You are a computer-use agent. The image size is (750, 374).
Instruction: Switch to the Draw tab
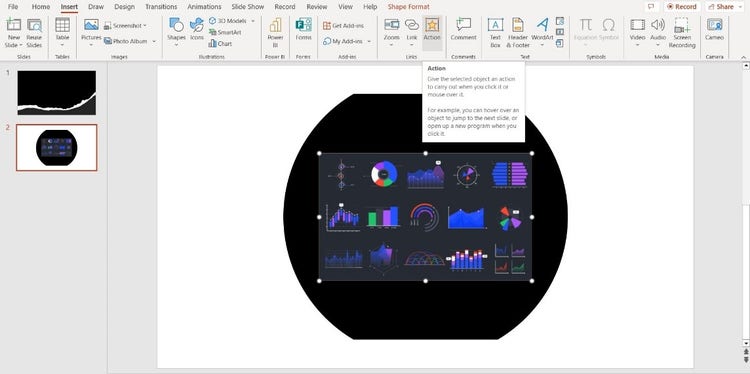(x=96, y=7)
